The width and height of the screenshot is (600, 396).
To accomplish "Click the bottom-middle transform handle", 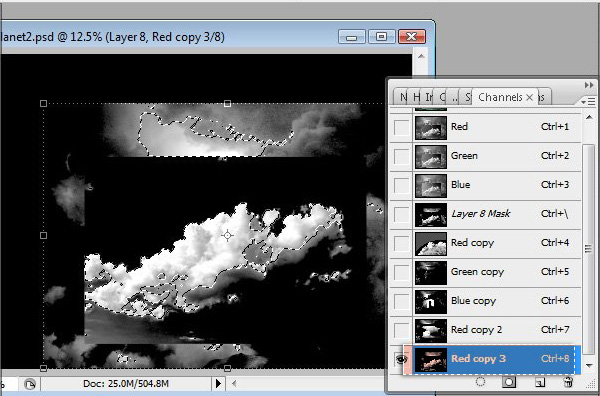I will pyautogui.click(x=227, y=368).
